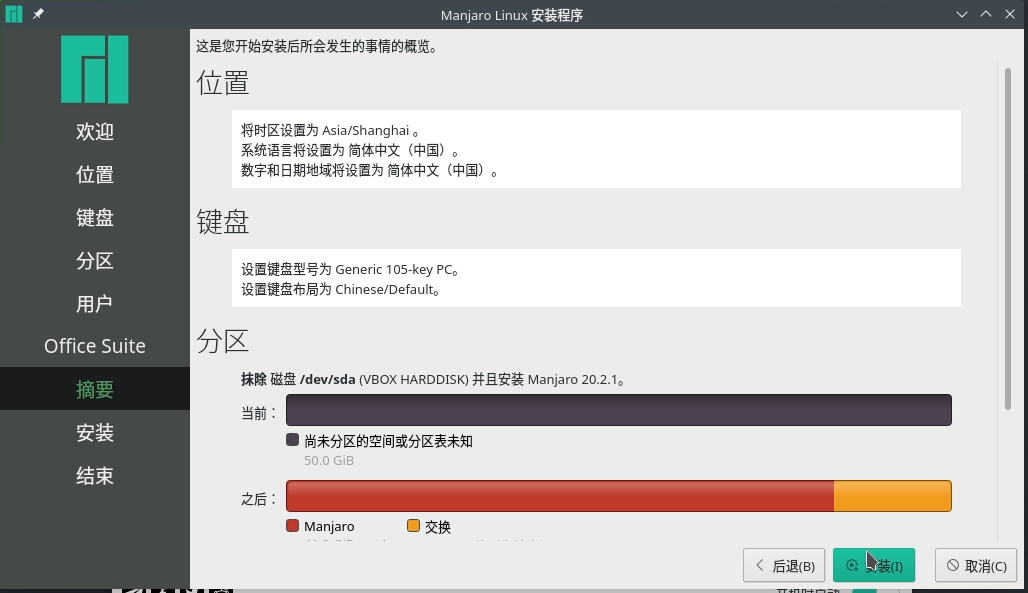
Task: Minimize the installer with the down chevron
Action: click(962, 14)
